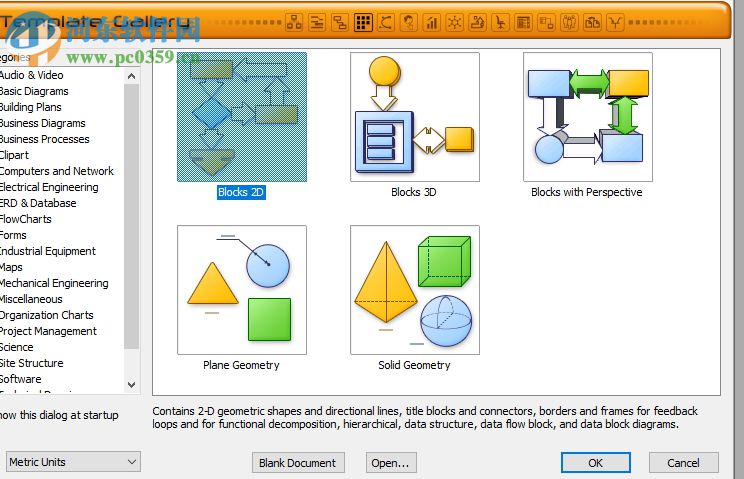This screenshot has height=479, width=744.
Task: Select the head profile icon in header
Action: pos(409,22)
